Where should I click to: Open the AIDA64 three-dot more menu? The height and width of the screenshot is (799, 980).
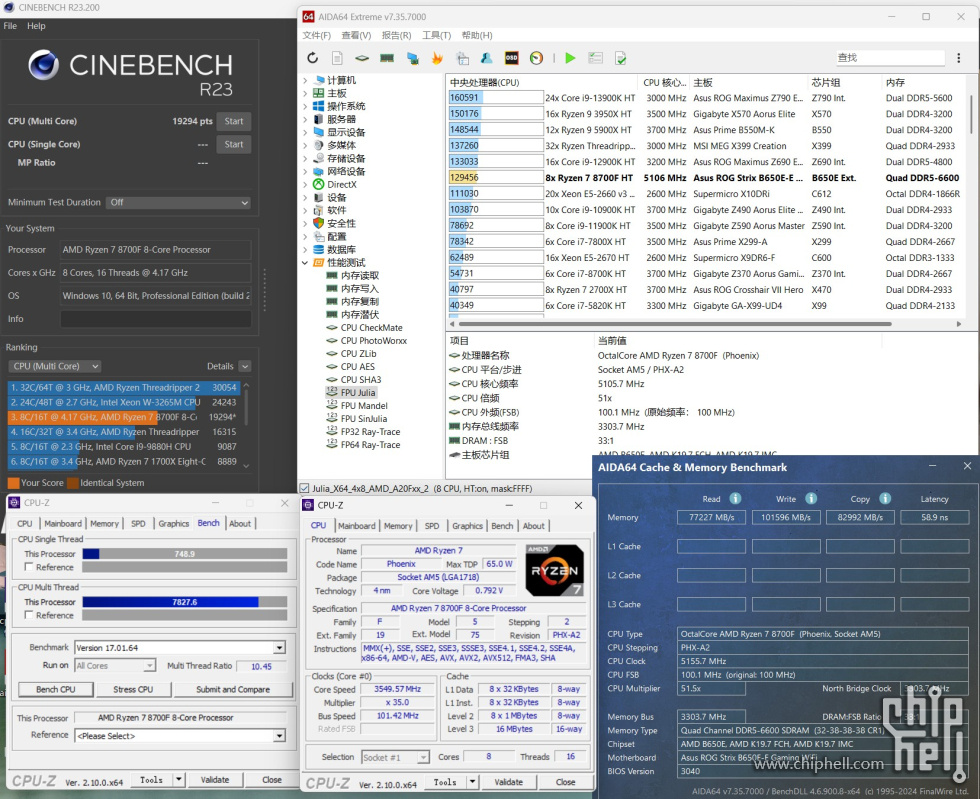coord(958,58)
